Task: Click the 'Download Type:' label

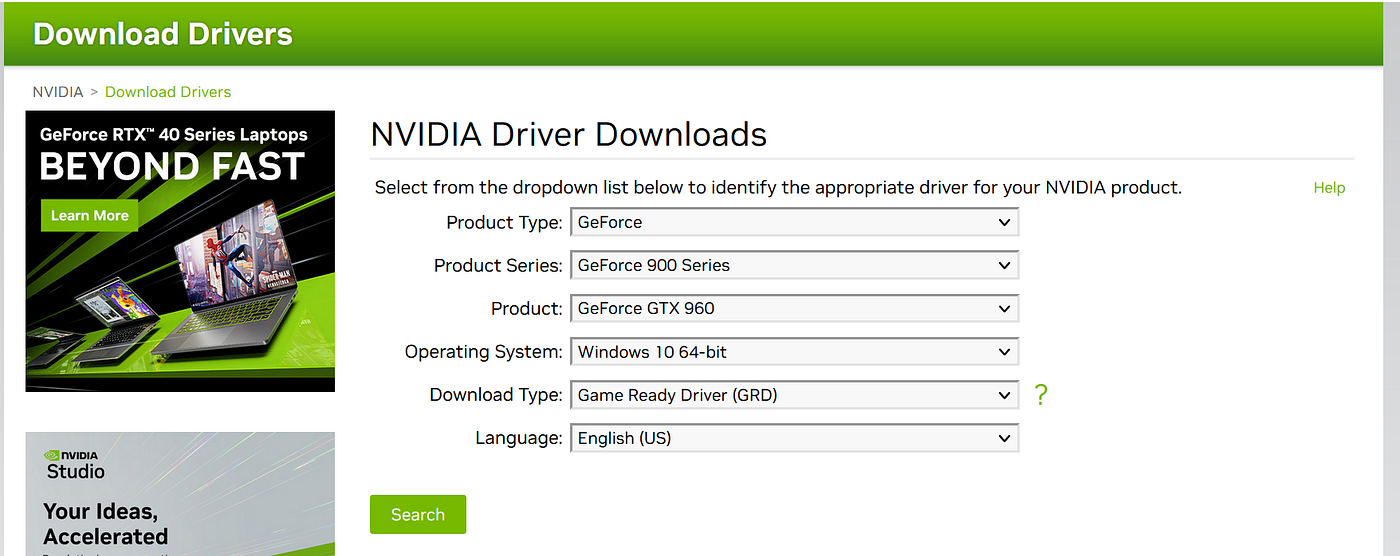Action: [497, 395]
